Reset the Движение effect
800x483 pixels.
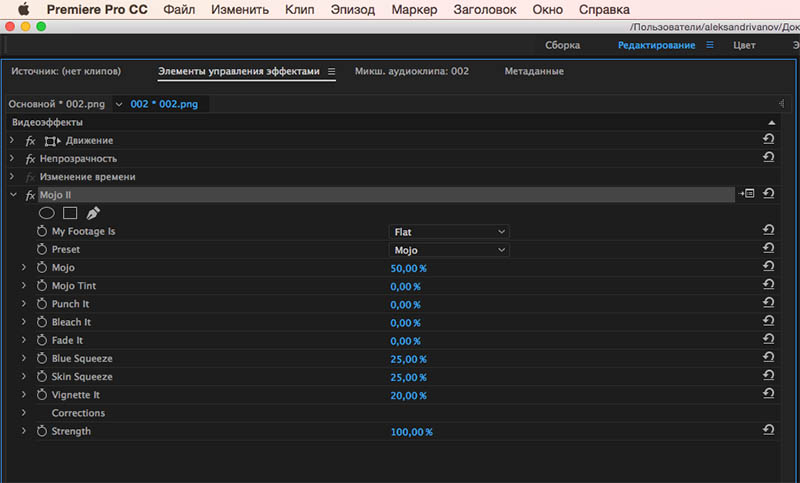[768, 139]
